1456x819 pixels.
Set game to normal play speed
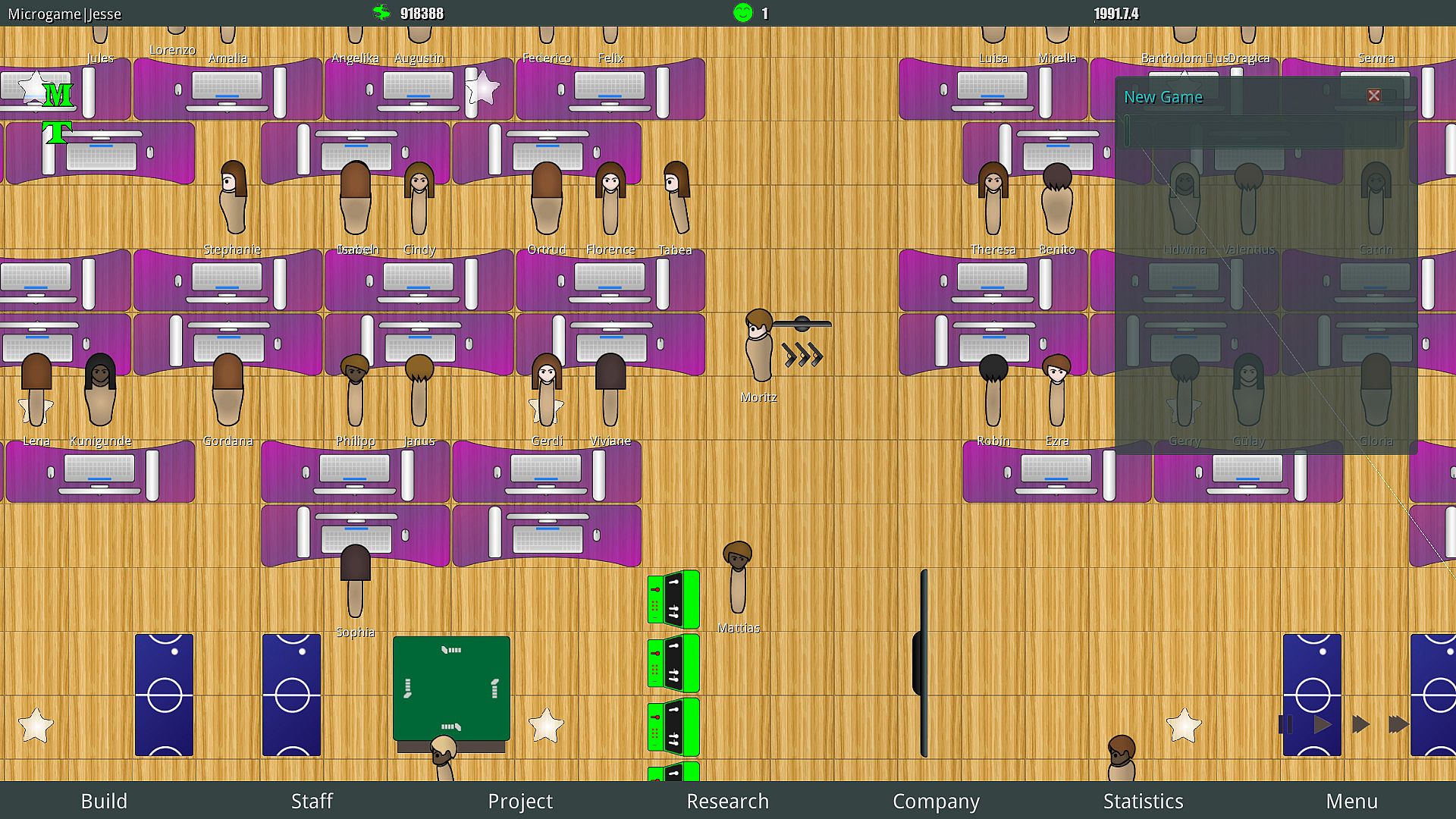(x=1323, y=725)
